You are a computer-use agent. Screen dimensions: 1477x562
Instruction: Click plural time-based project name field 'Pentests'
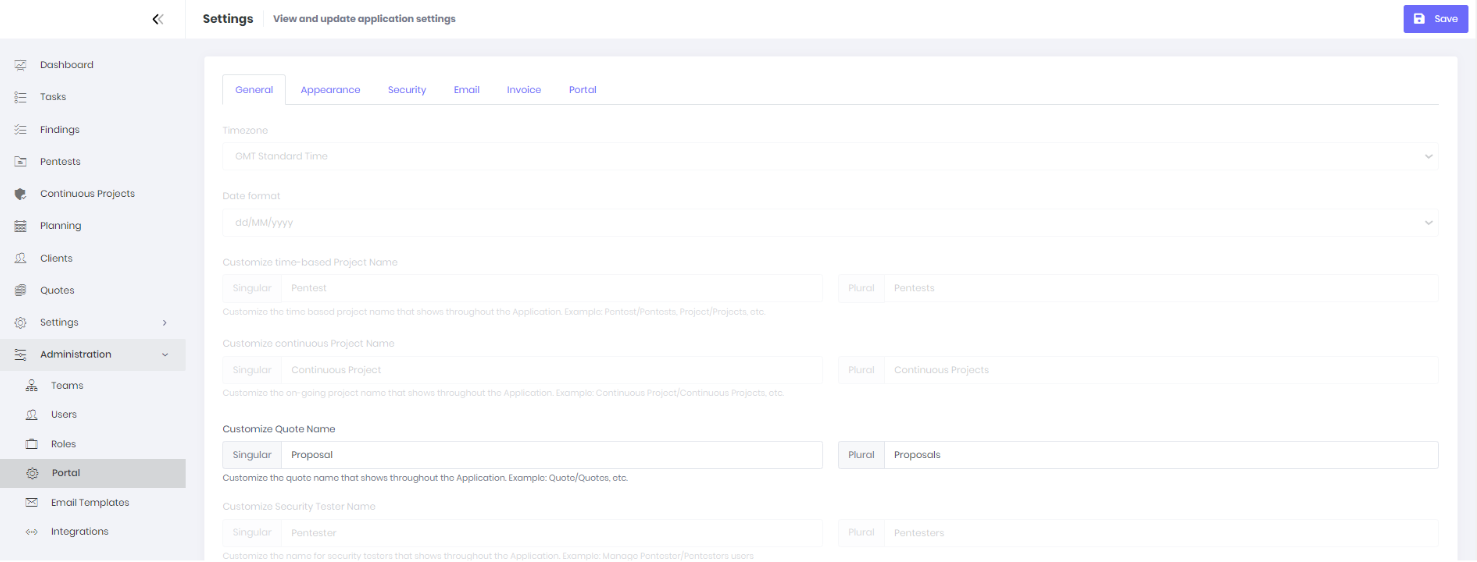[x=1161, y=288]
